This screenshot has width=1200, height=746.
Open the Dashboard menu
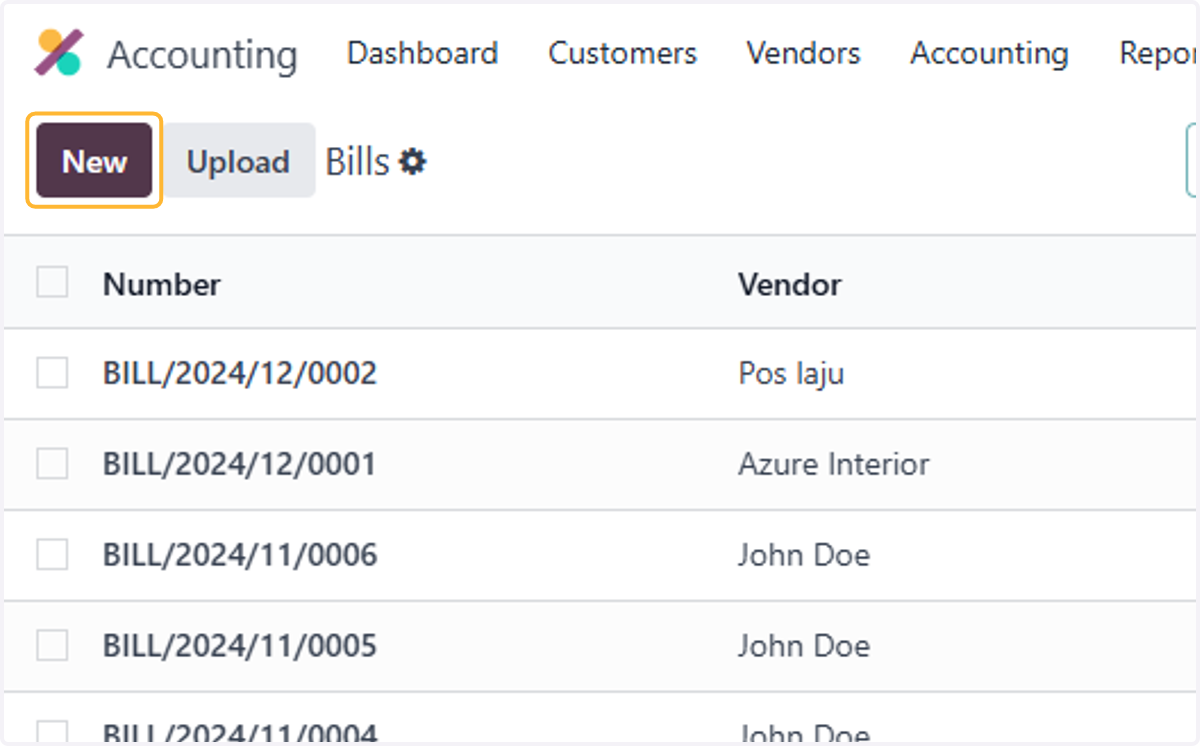click(x=422, y=53)
